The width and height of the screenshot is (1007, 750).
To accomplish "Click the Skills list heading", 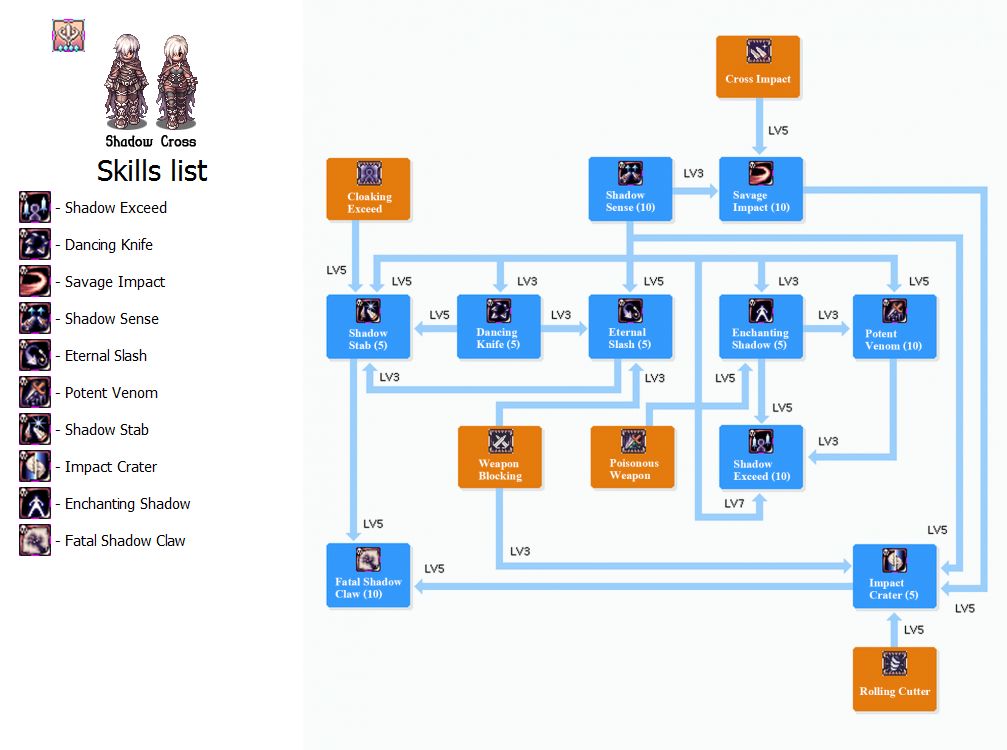I will [x=152, y=171].
